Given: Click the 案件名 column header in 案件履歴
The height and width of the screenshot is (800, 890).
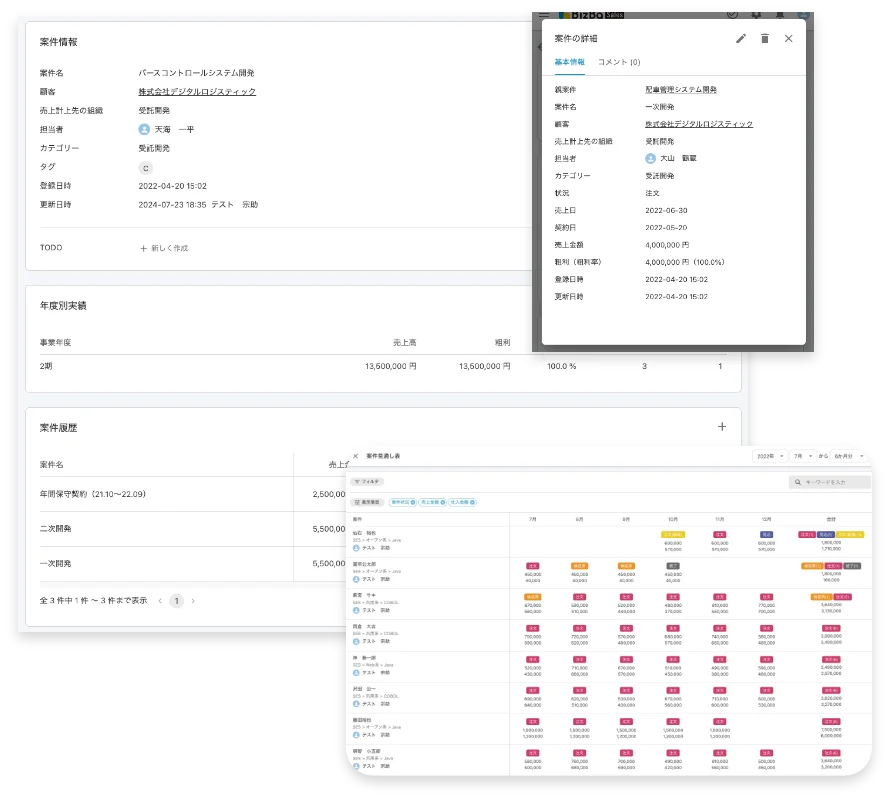Looking at the screenshot, I should [x=51, y=464].
